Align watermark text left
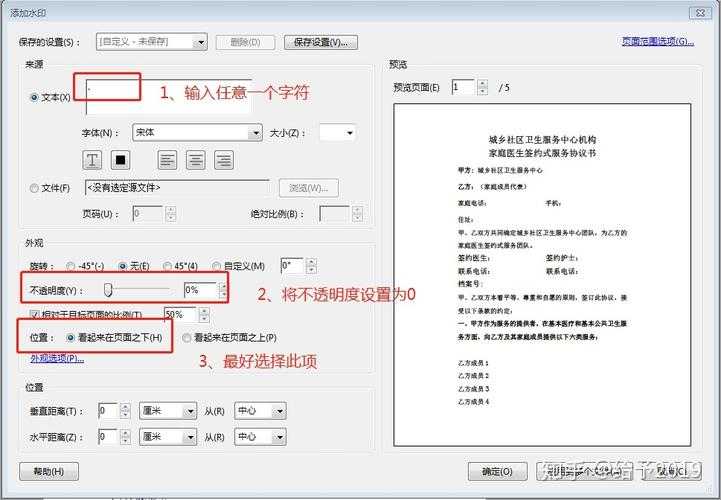 168,160
